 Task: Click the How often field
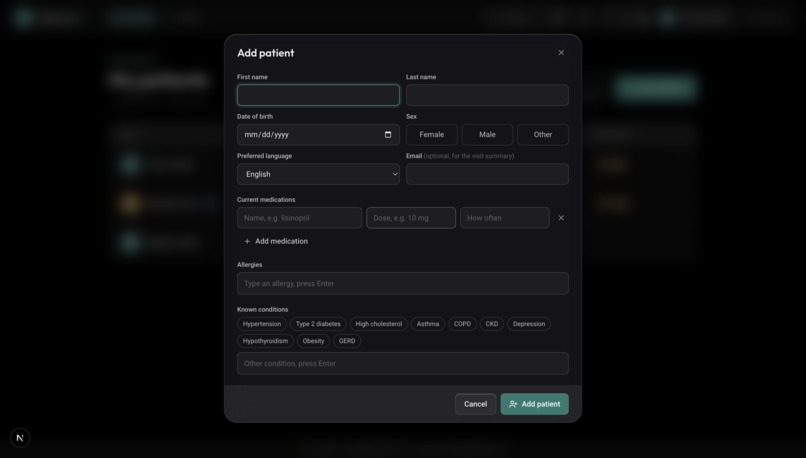tap(505, 218)
